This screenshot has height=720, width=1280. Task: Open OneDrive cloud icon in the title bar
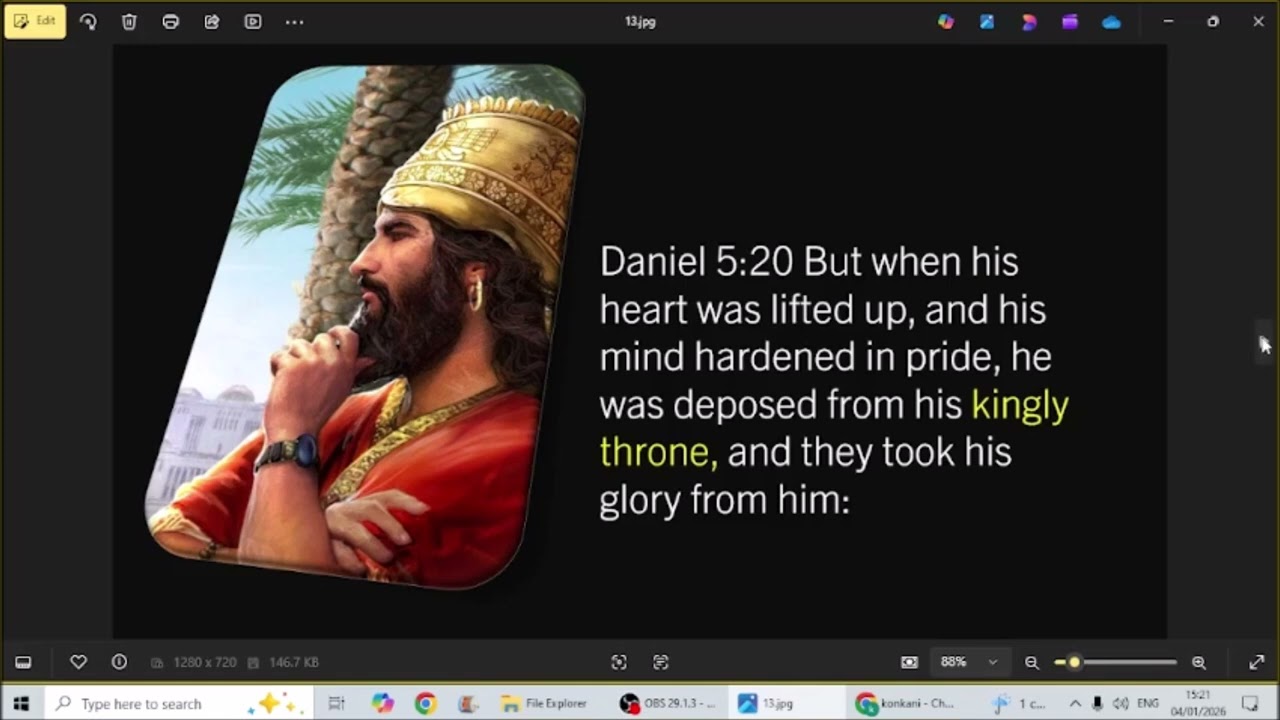point(1112,21)
